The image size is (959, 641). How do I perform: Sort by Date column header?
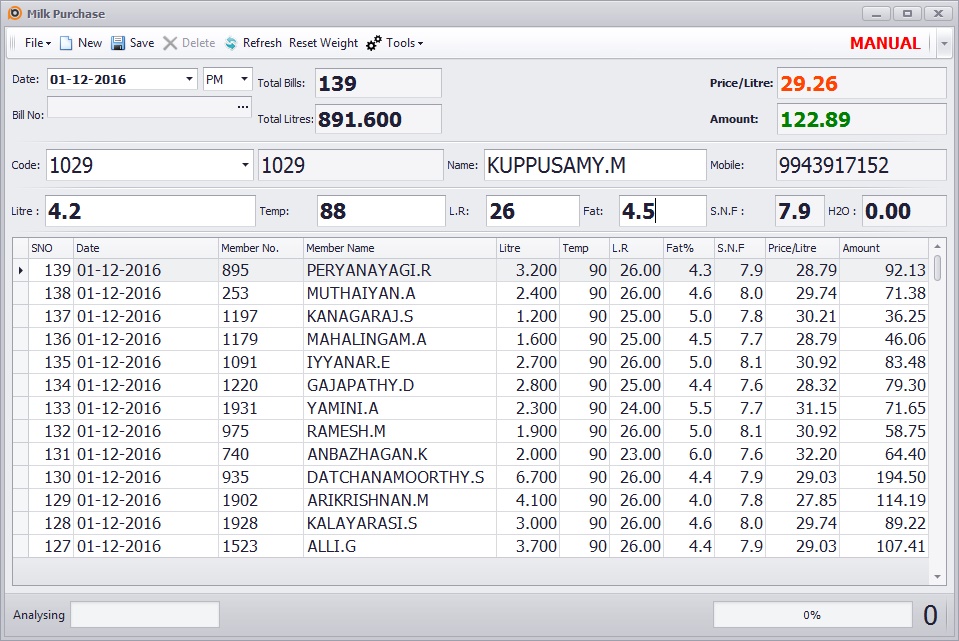(146, 248)
